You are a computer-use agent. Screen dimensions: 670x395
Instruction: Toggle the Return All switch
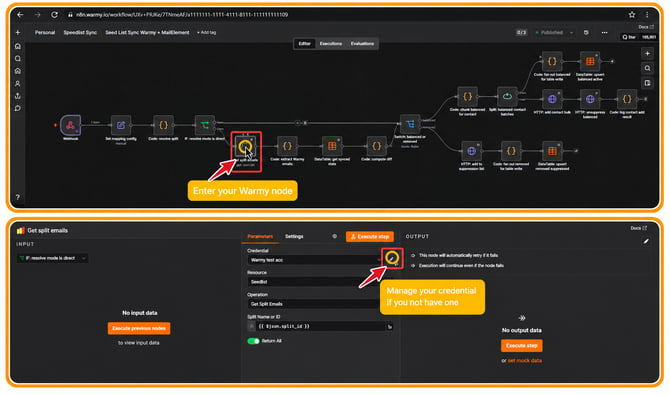[x=253, y=341]
